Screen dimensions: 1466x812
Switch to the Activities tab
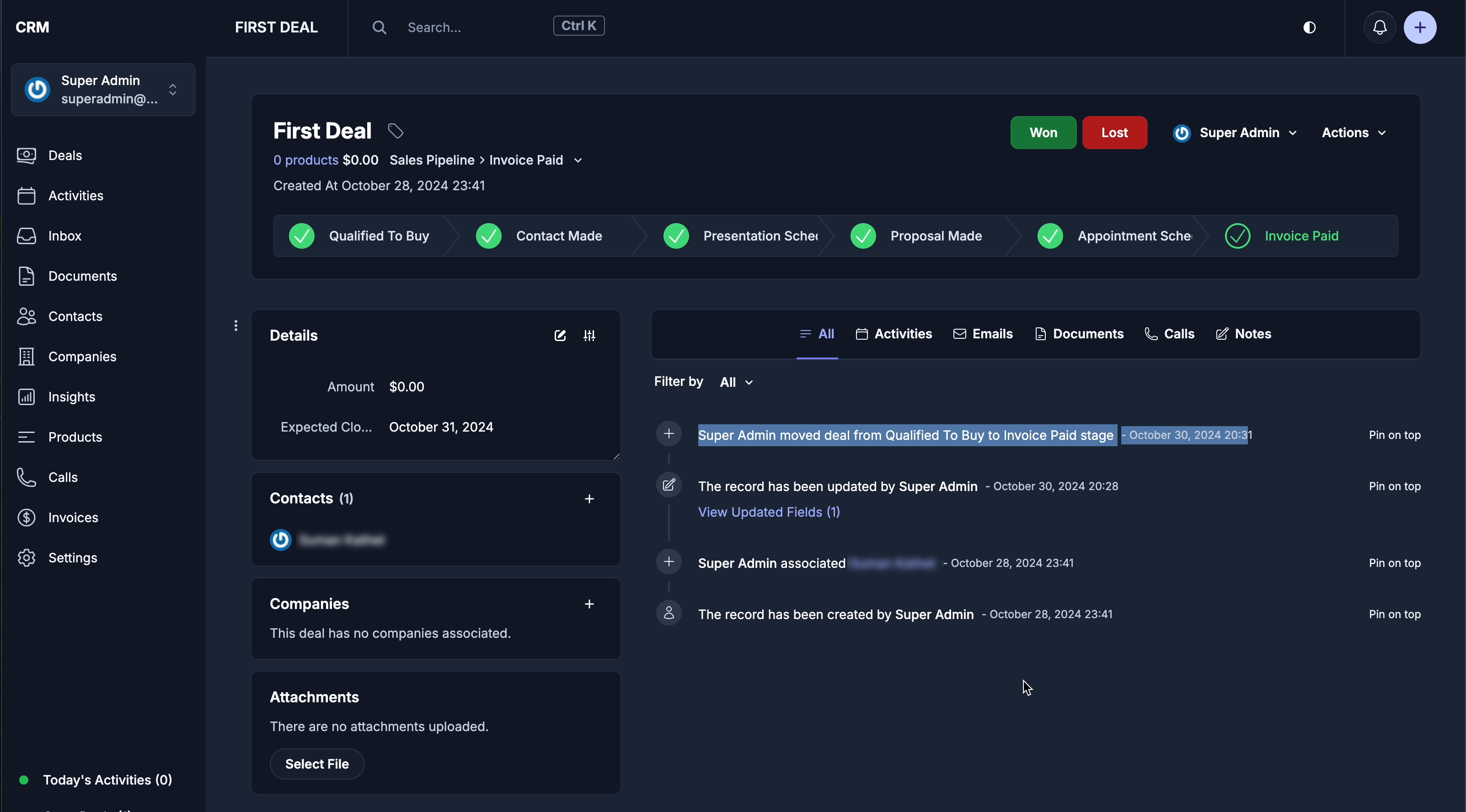894,334
